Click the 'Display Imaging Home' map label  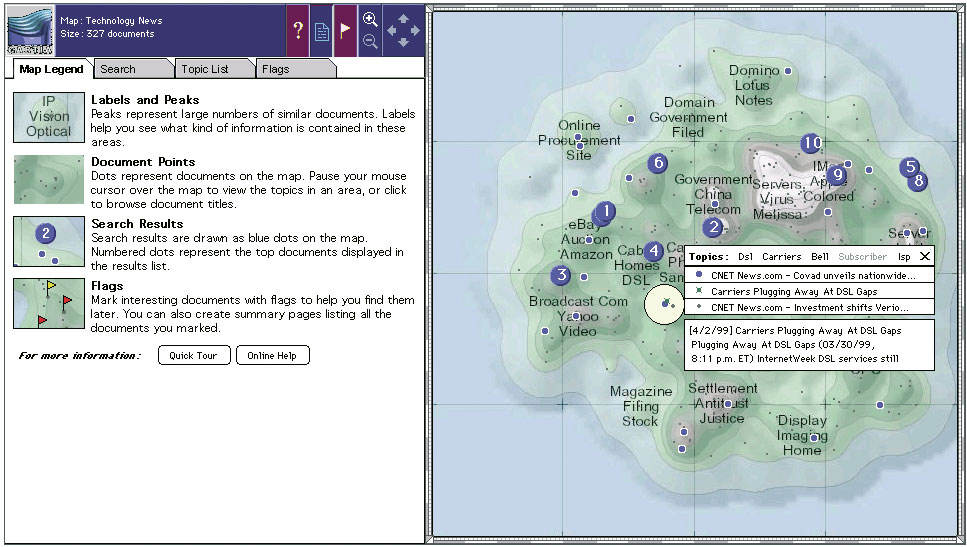(x=802, y=435)
